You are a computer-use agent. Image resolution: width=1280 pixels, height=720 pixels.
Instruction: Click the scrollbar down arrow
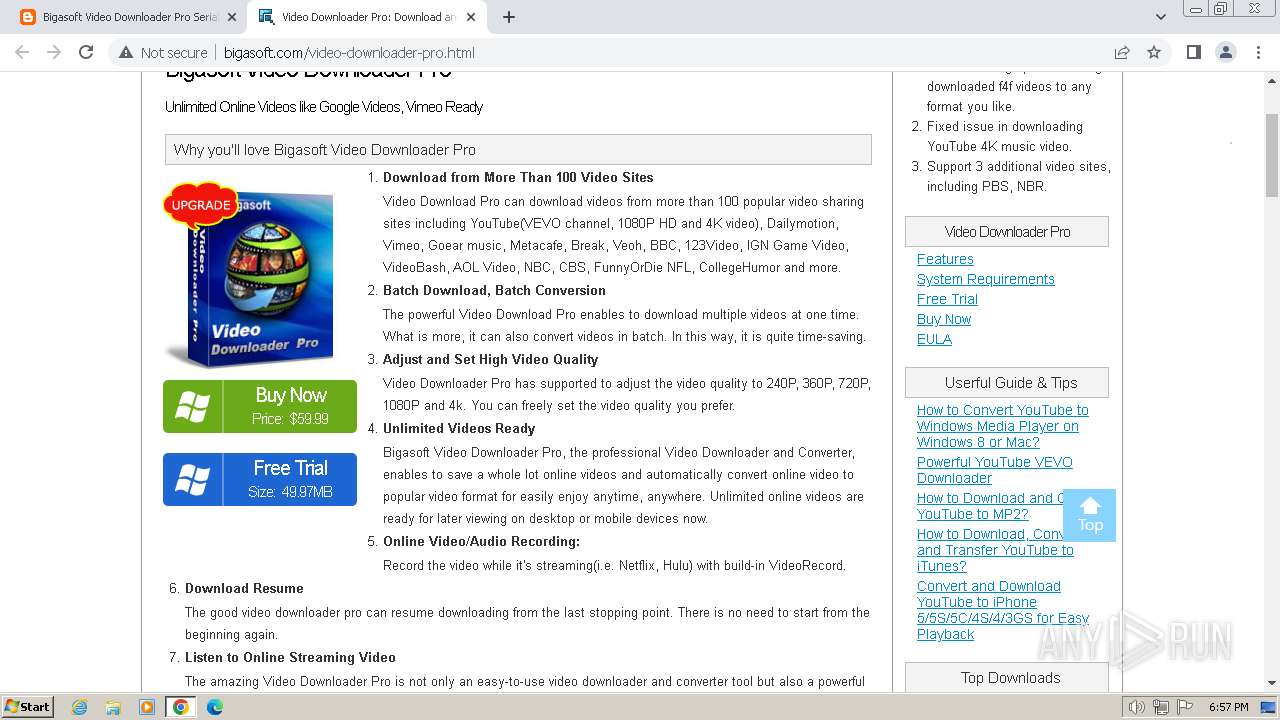[1272, 685]
